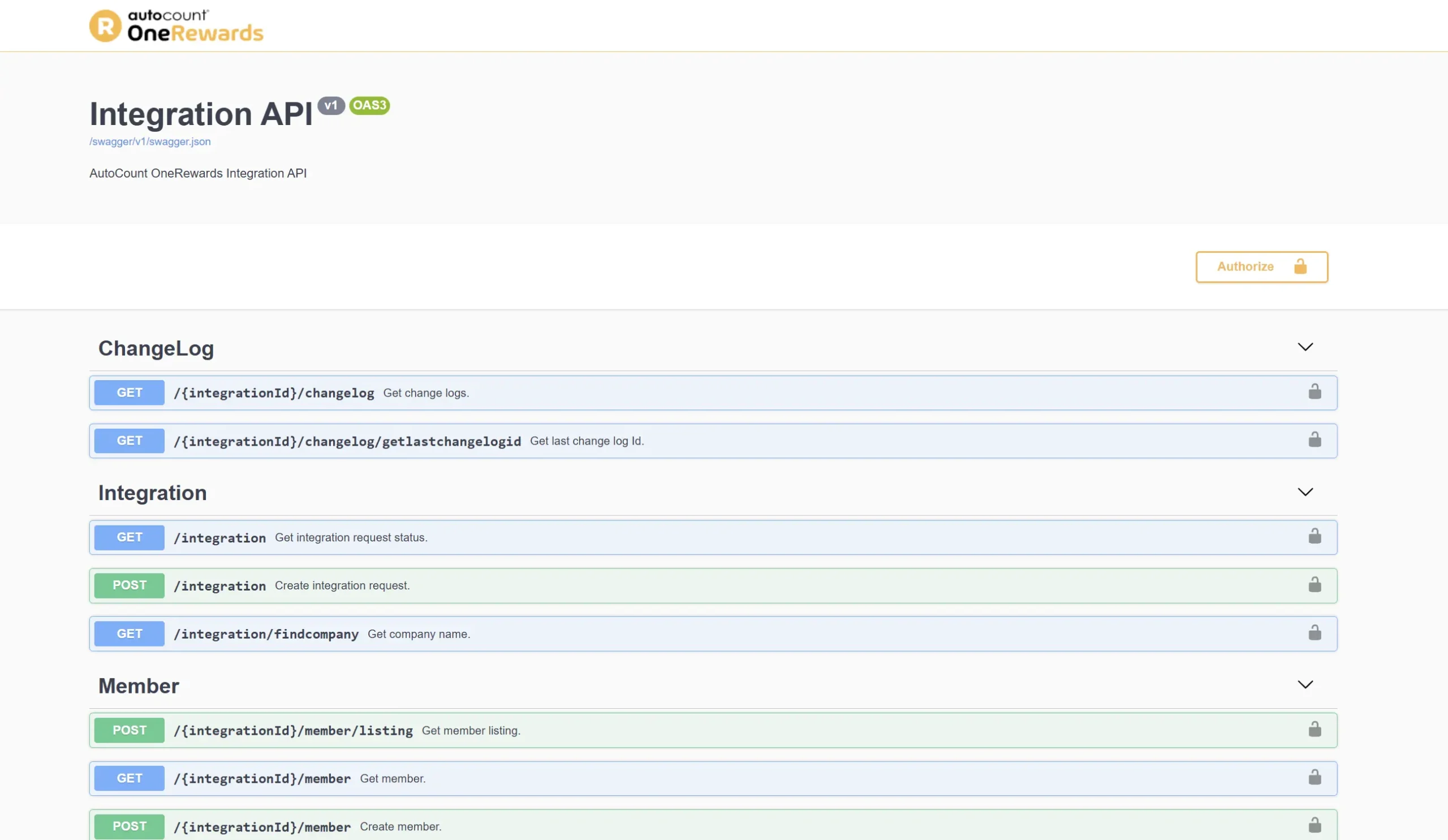The image size is (1448, 840).
Task: Click 'Create member.' description
Action: click(x=400, y=826)
